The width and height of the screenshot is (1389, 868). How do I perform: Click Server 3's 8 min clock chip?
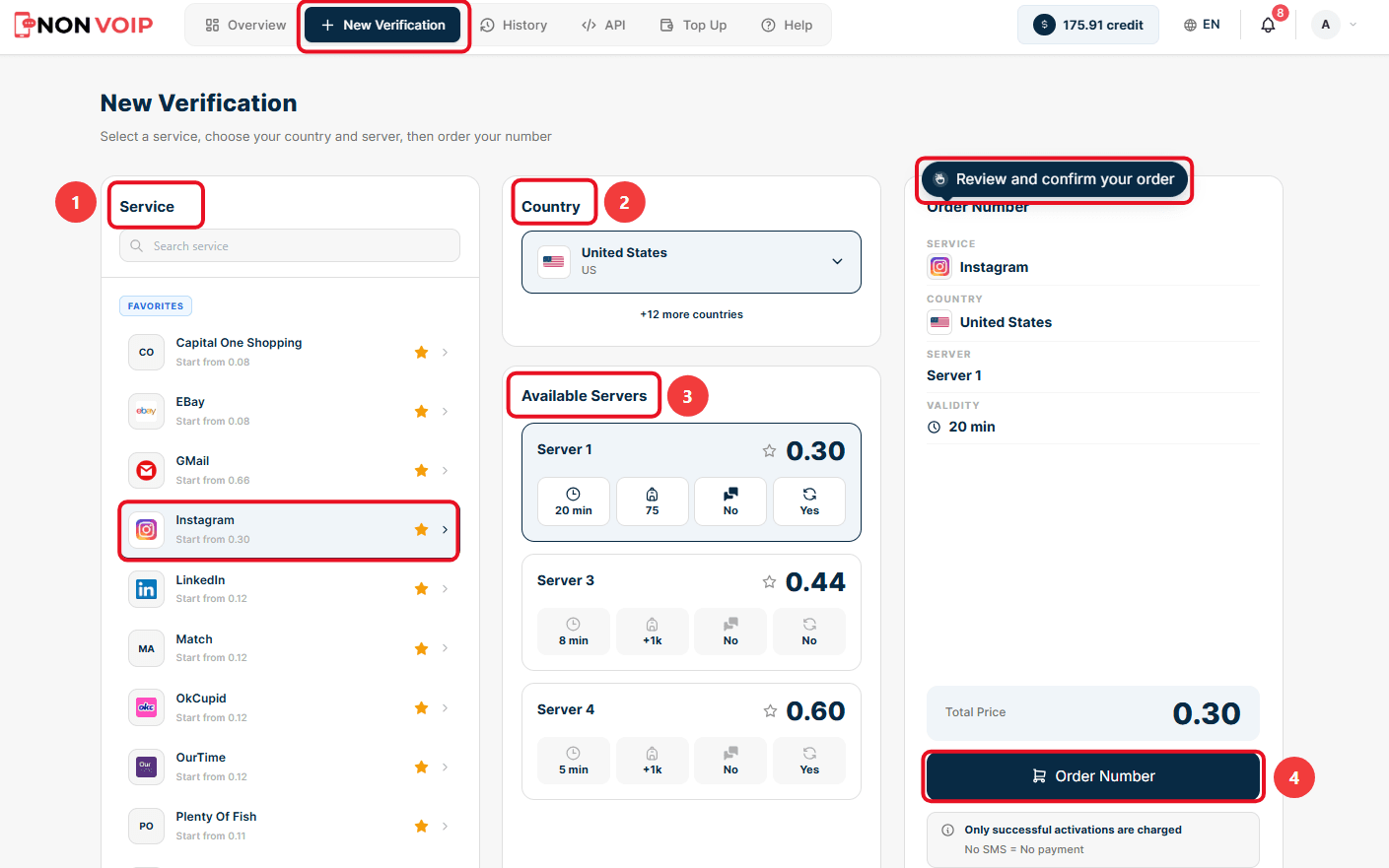tap(574, 632)
